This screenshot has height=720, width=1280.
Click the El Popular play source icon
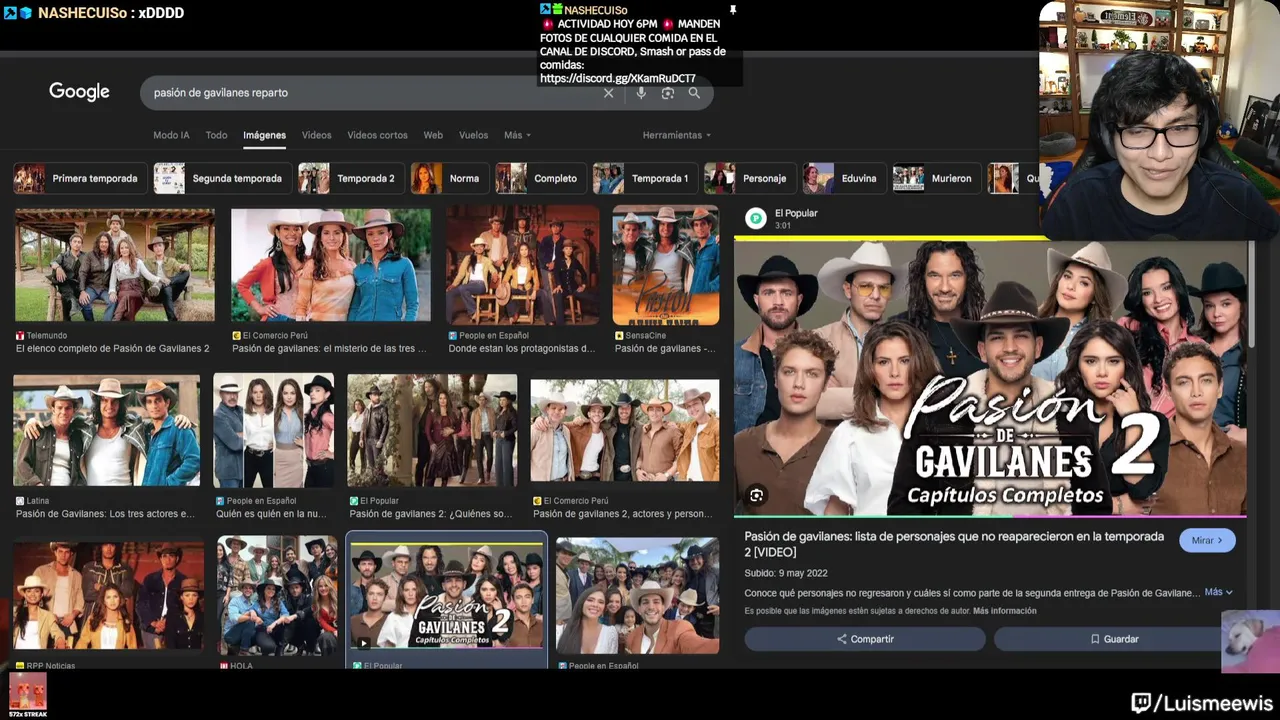756,218
